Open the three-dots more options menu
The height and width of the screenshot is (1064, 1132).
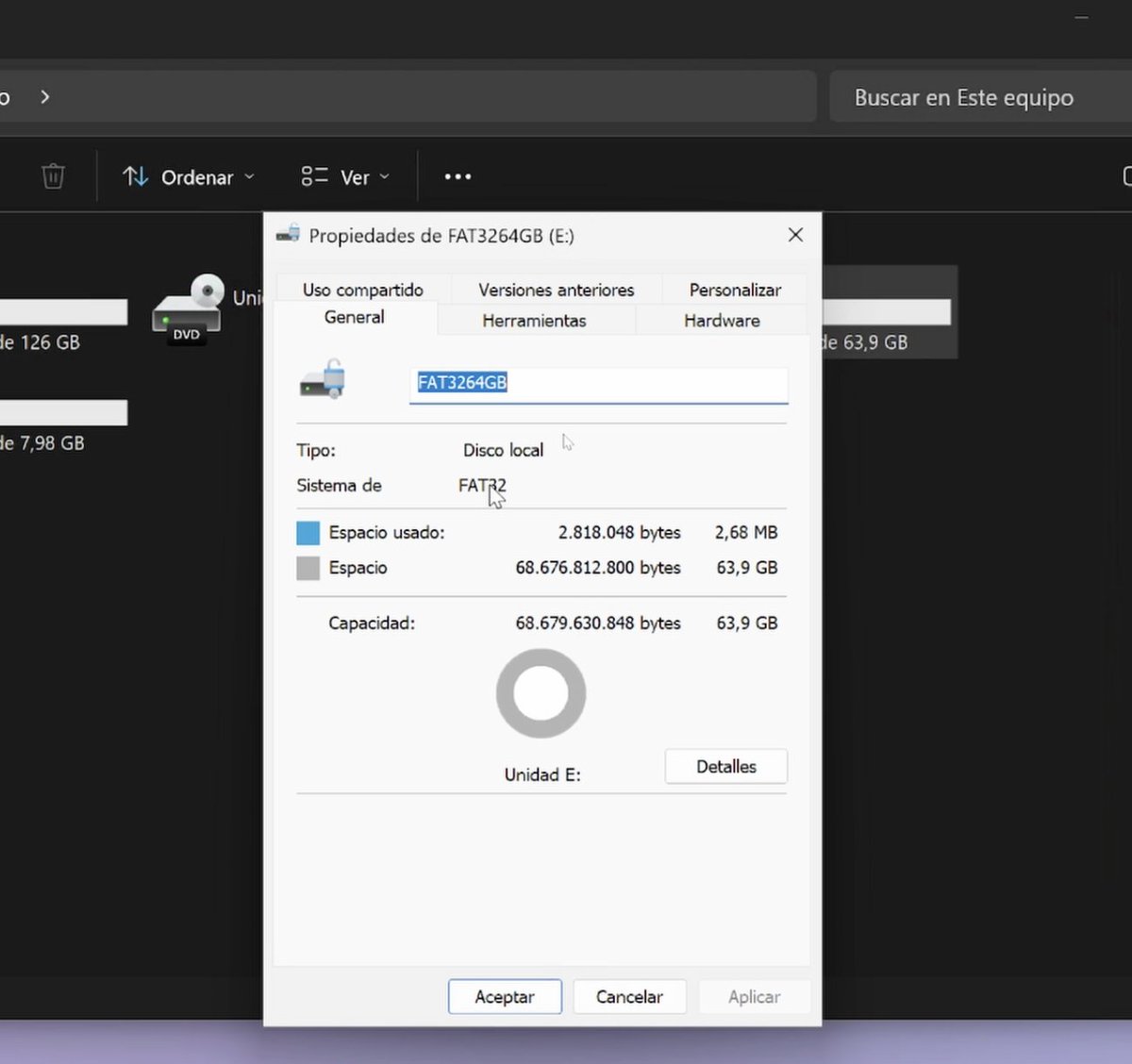(458, 176)
